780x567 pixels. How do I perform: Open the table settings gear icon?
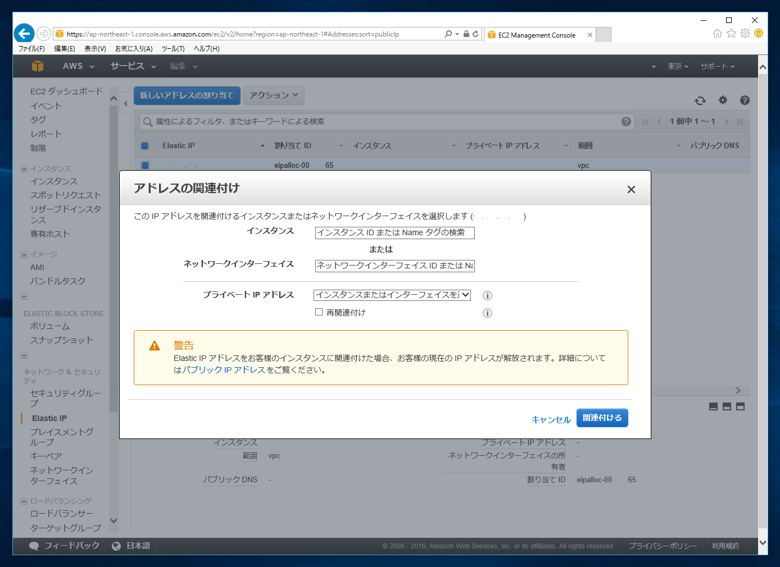click(722, 100)
